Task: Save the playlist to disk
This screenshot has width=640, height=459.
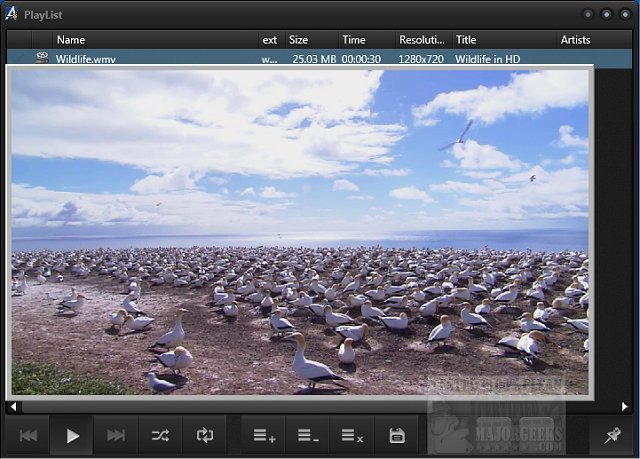Action: (397, 435)
